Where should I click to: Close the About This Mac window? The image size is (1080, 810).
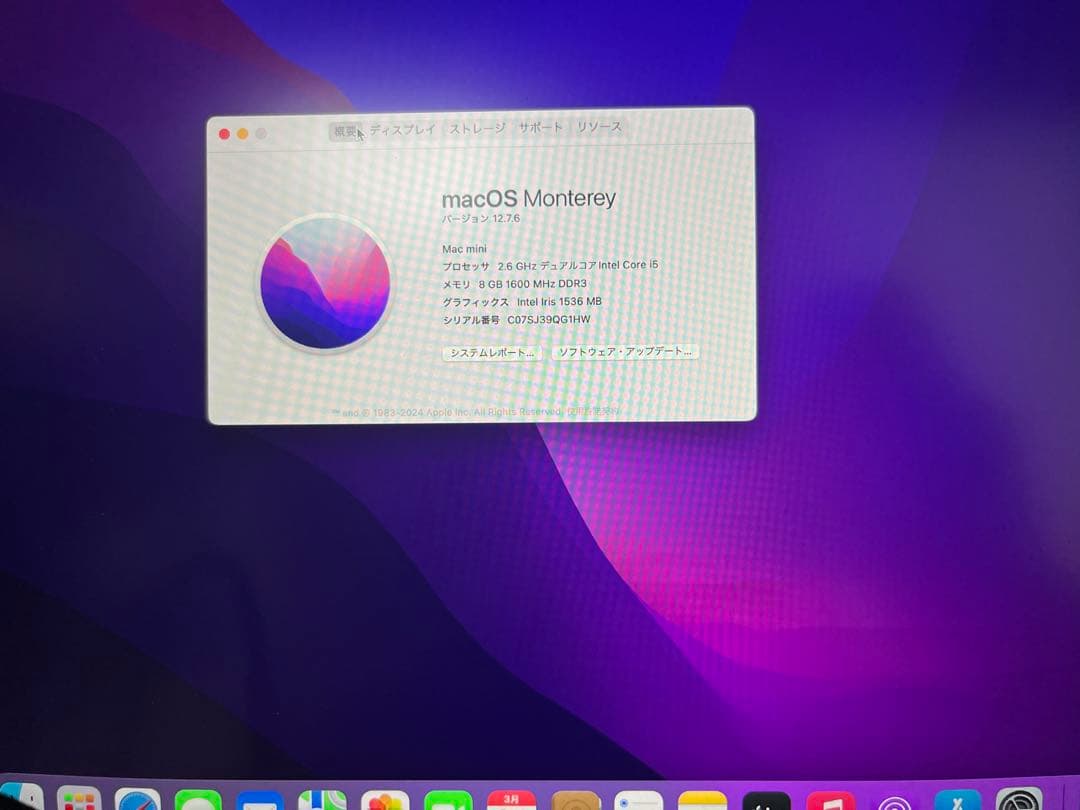[224, 134]
